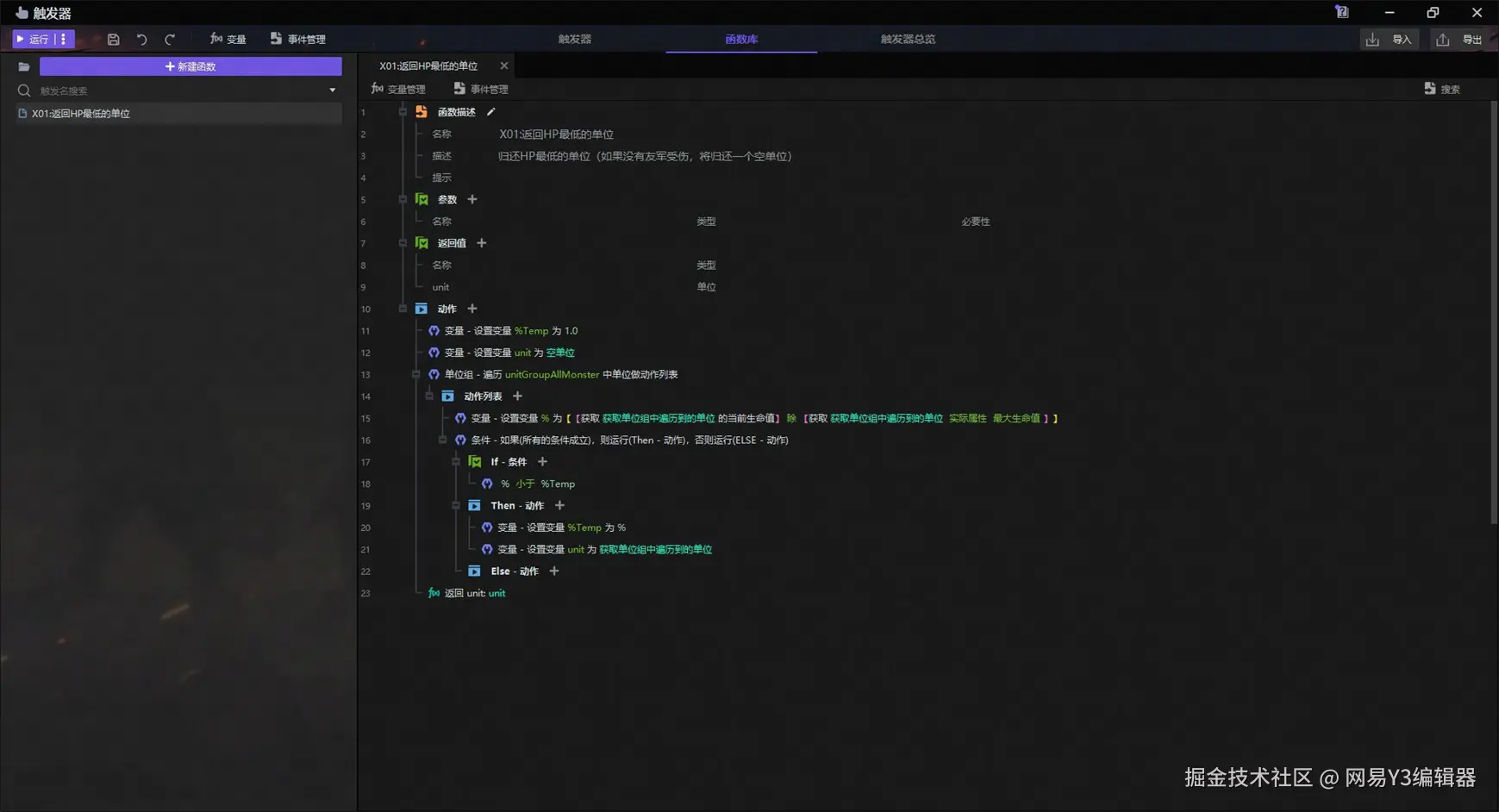Click the 导出 export button

(1459, 40)
